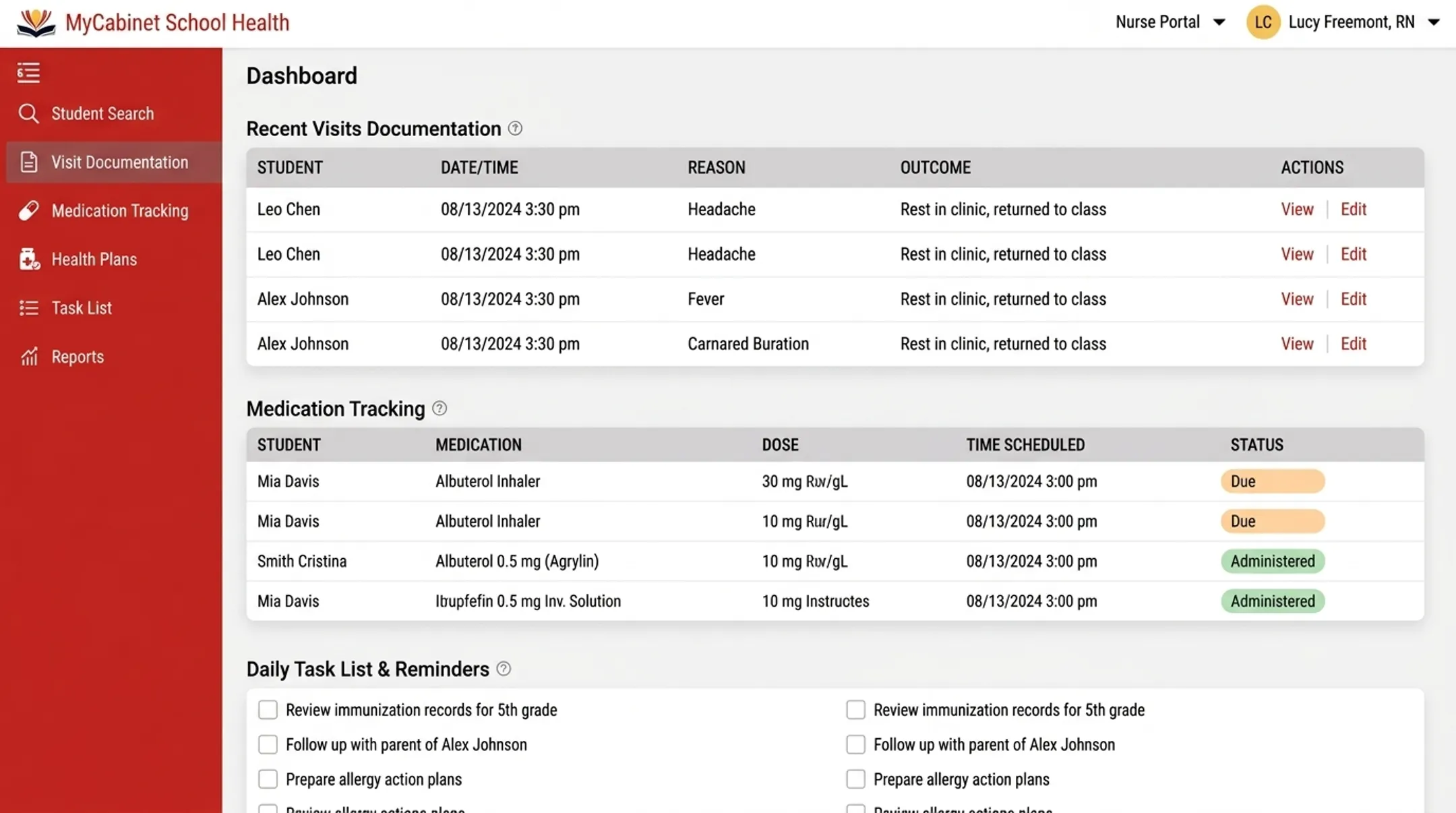Open Health Plans in the sidebar
Screen dimensions: 1456x813
point(94,259)
